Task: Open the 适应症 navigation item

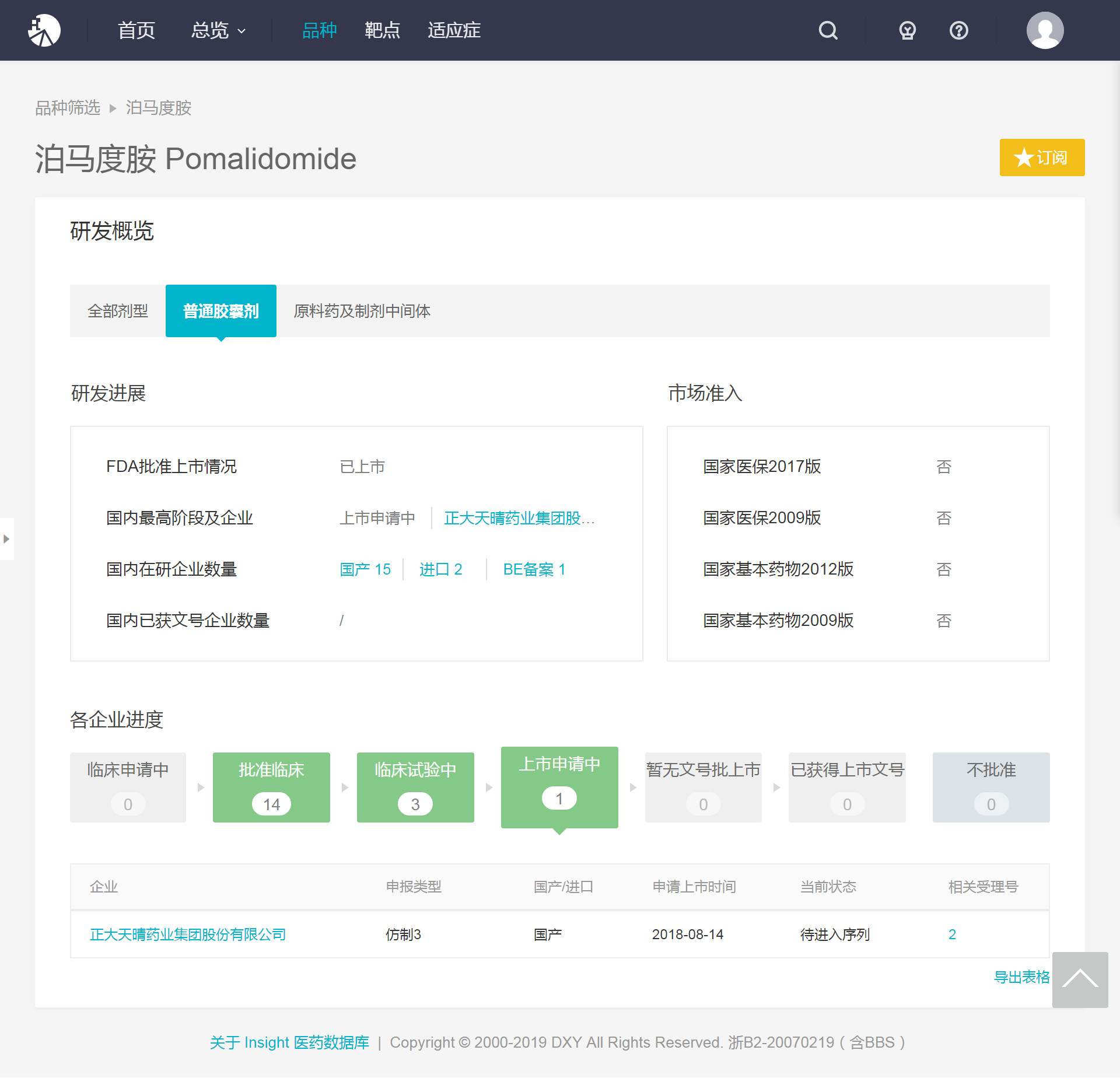Action: [454, 30]
